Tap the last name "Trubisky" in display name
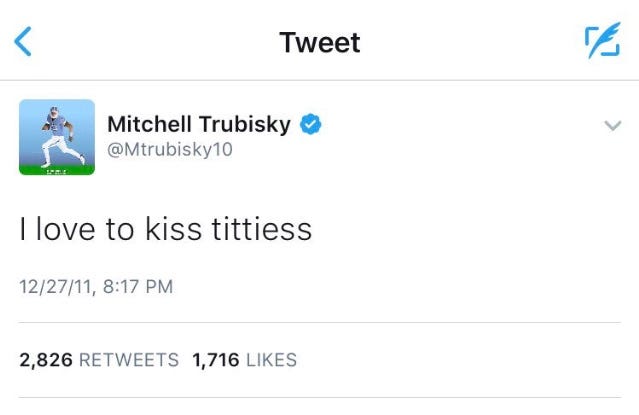Screen dimensions: 639x415 click(x=245, y=125)
